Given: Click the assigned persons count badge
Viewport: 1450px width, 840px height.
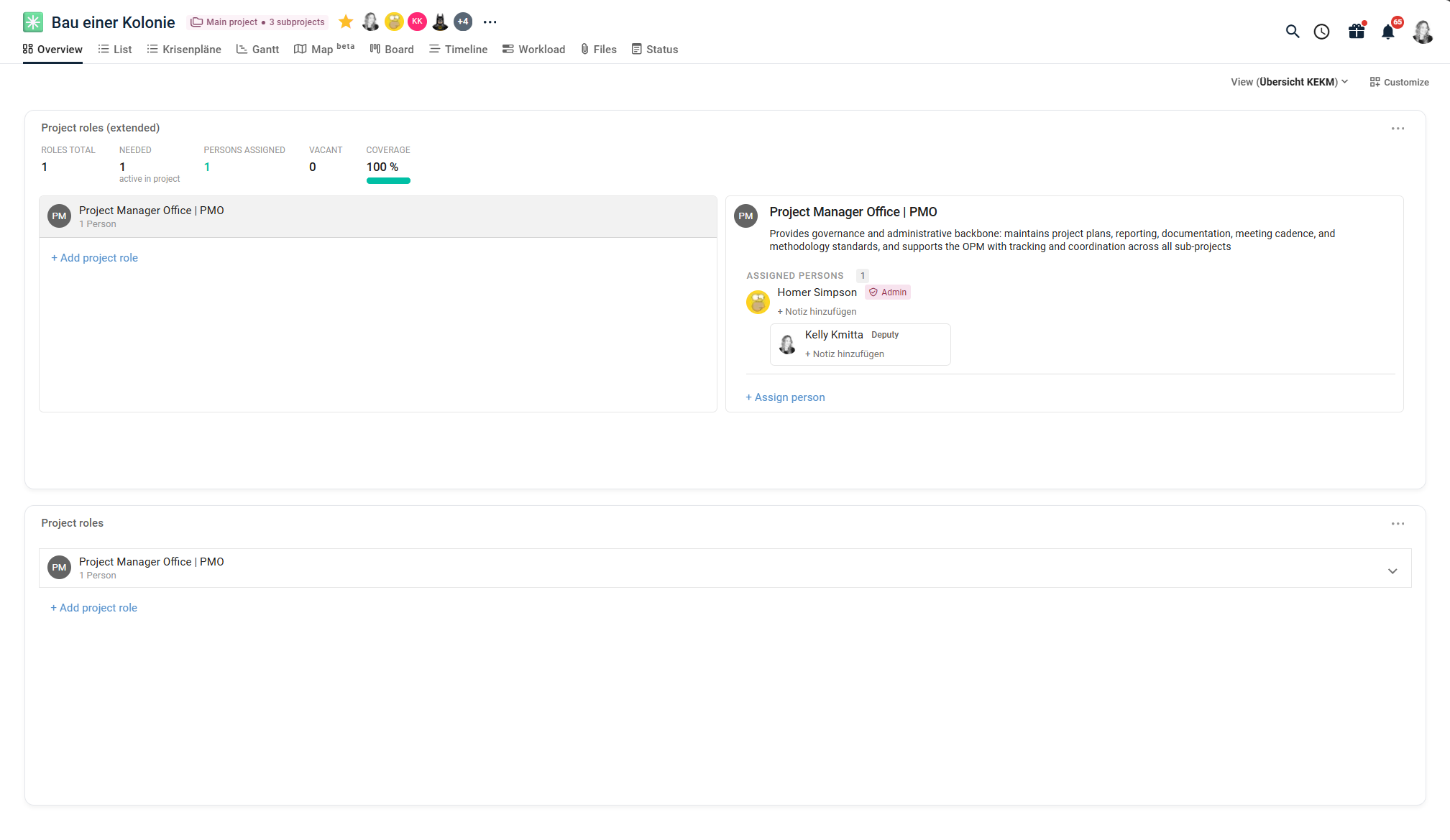Looking at the screenshot, I should click(863, 276).
